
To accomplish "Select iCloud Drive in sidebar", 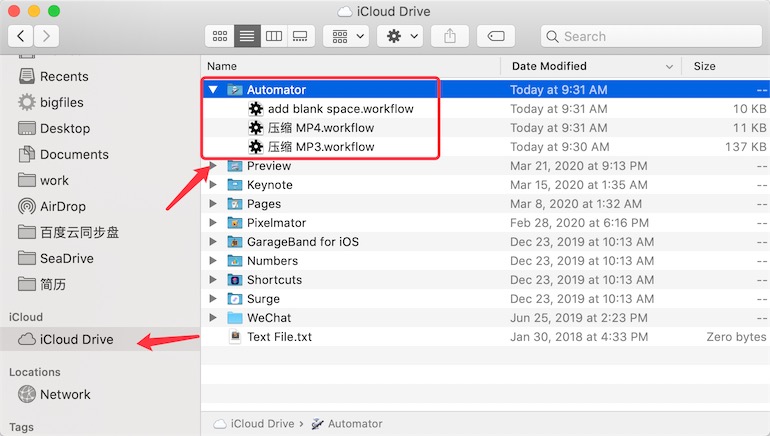I will point(76,339).
